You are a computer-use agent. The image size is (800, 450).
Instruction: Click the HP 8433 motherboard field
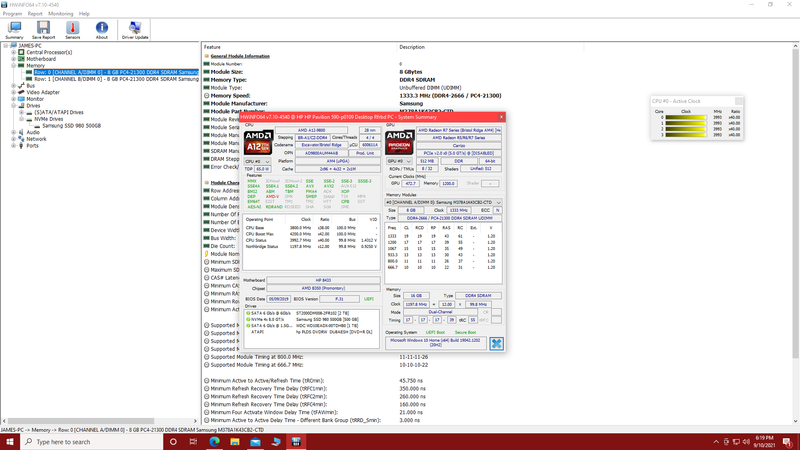click(x=323, y=280)
